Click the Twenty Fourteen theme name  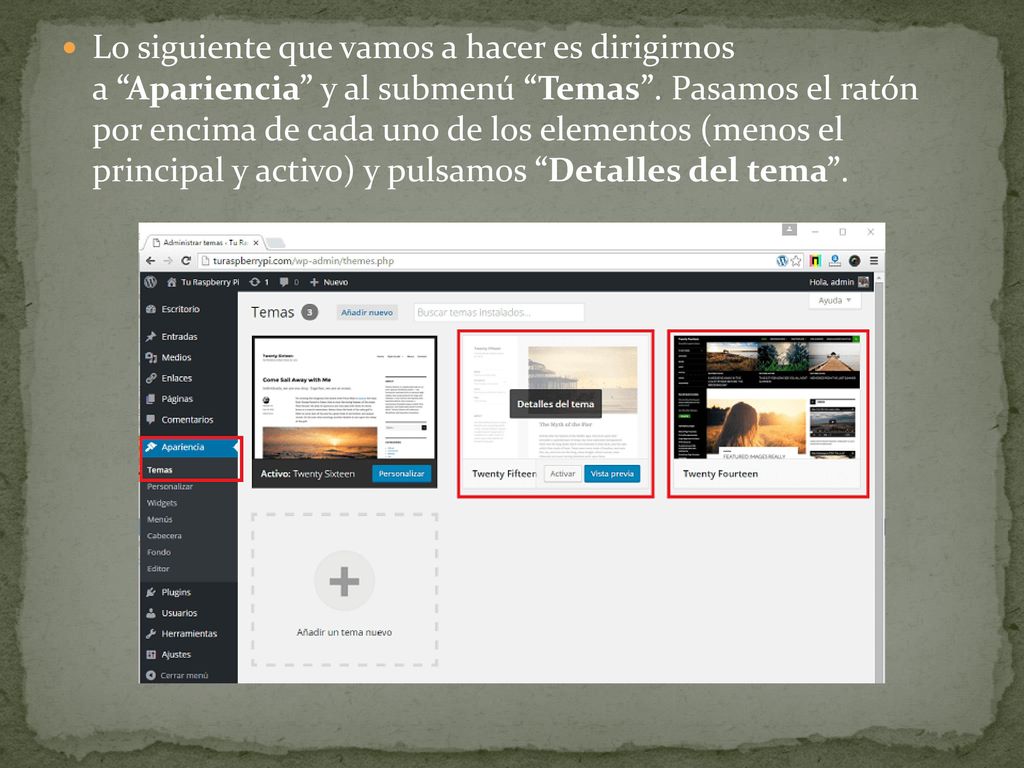(720, 474)
